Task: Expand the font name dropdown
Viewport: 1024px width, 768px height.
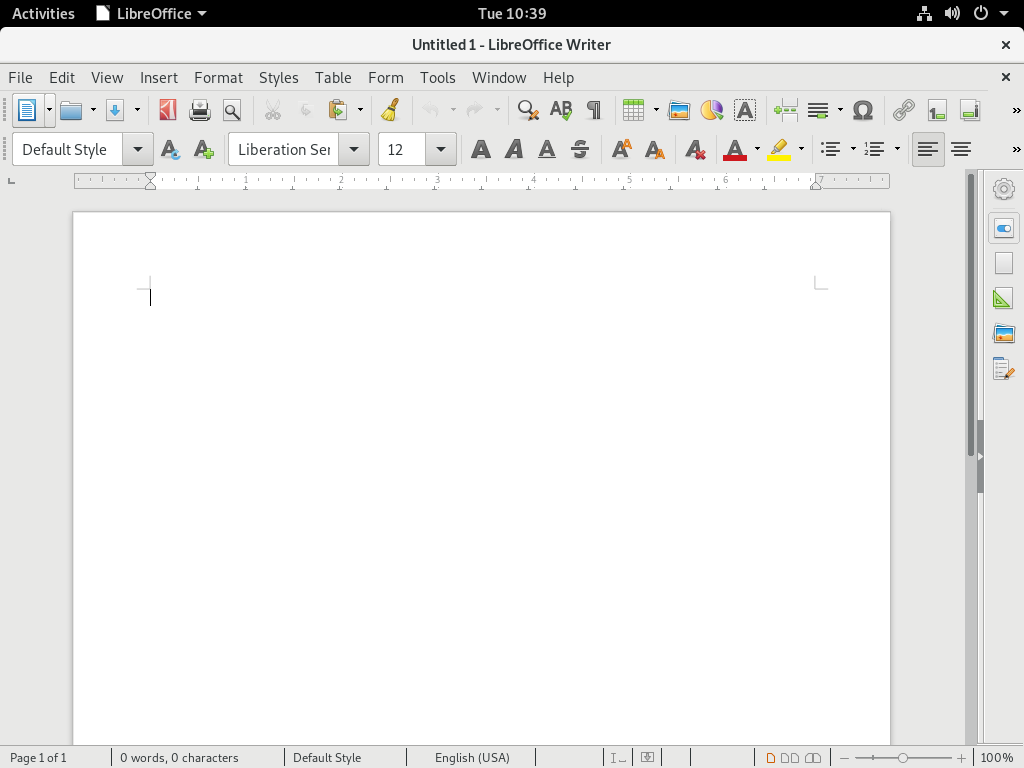Action: tap(354, 150)
